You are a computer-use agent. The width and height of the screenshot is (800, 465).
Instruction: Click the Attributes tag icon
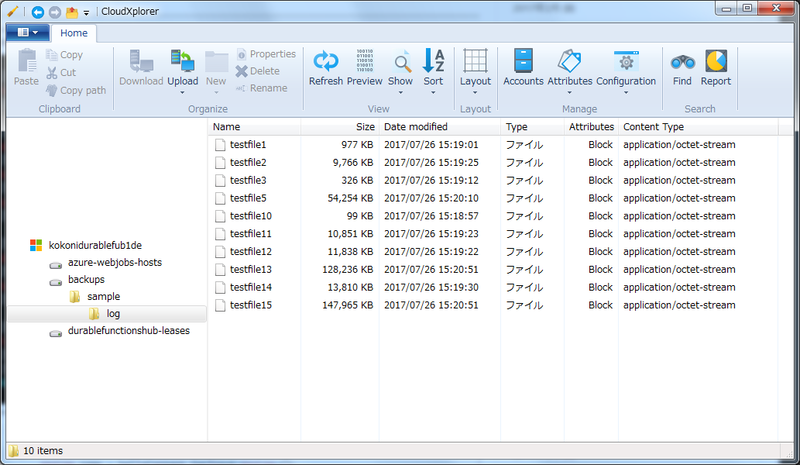tap(569, 61)
